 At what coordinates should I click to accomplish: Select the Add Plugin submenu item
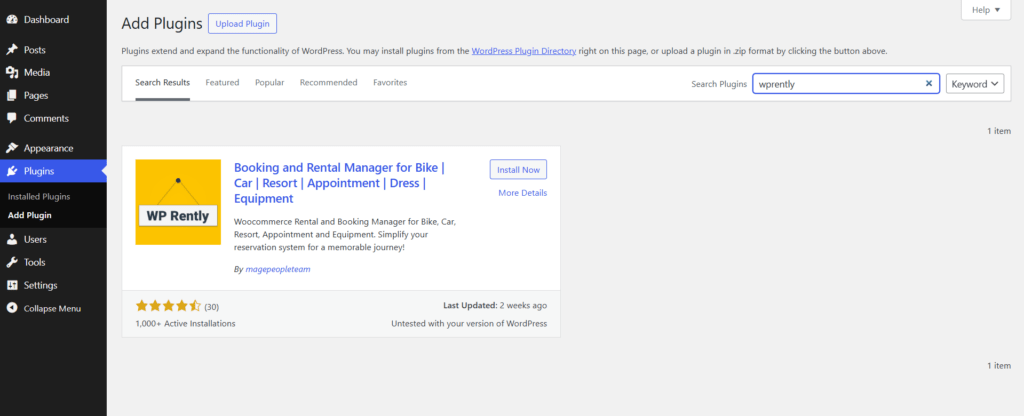(x=29, y=215)
